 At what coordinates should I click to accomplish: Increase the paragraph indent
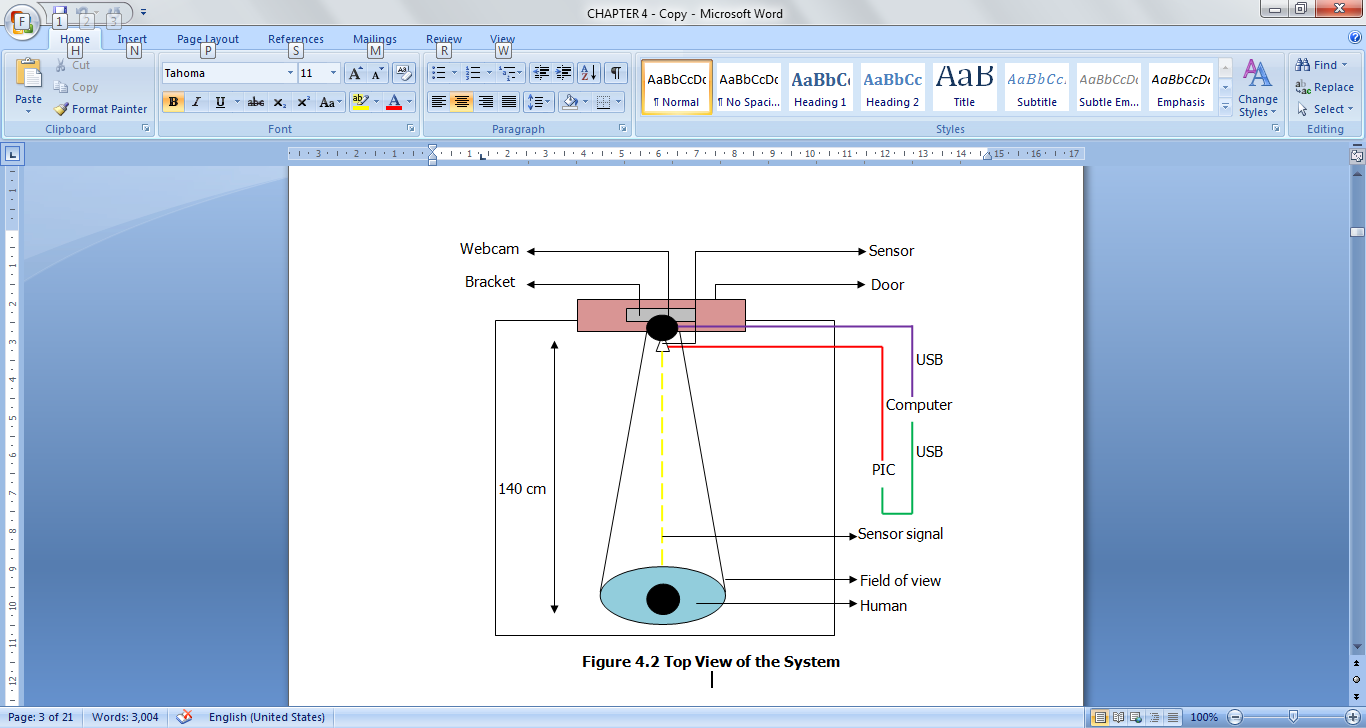[x=564, y=73]
